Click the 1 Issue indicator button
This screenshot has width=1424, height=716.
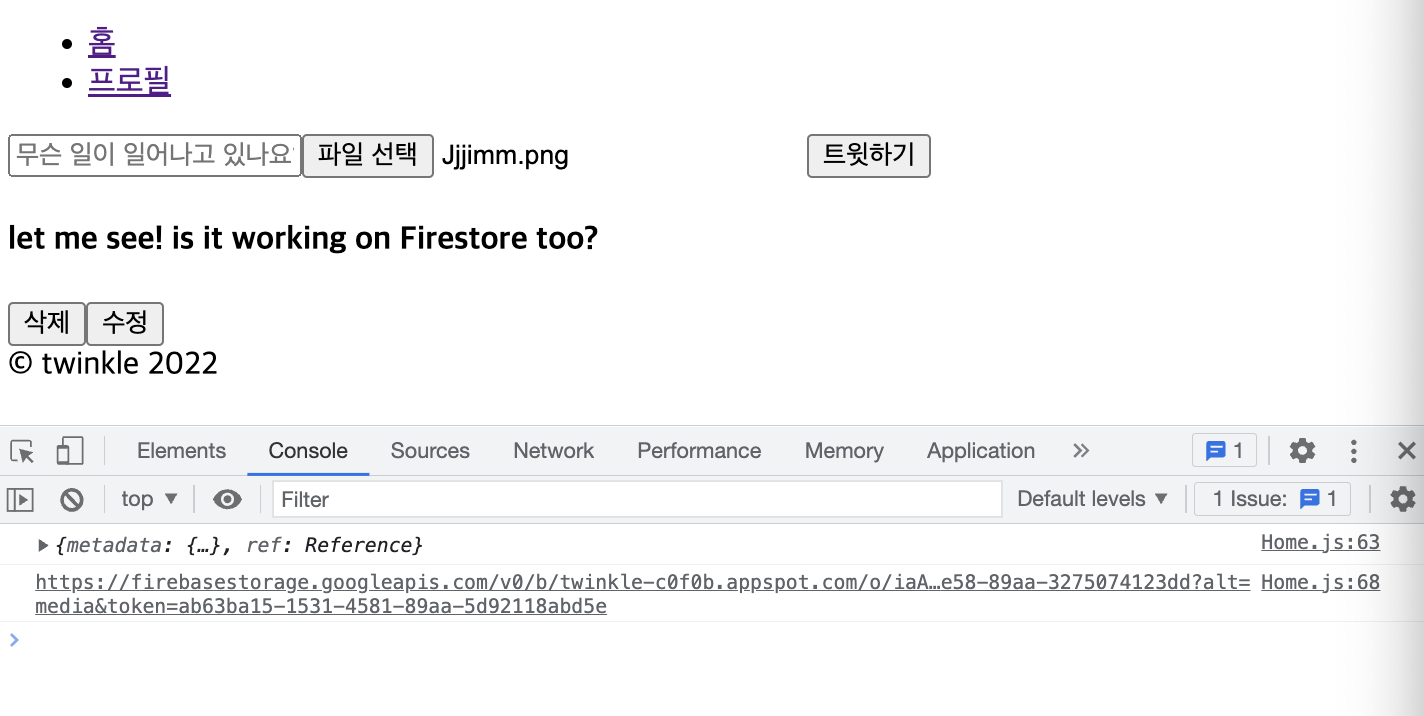[1273, 499]
